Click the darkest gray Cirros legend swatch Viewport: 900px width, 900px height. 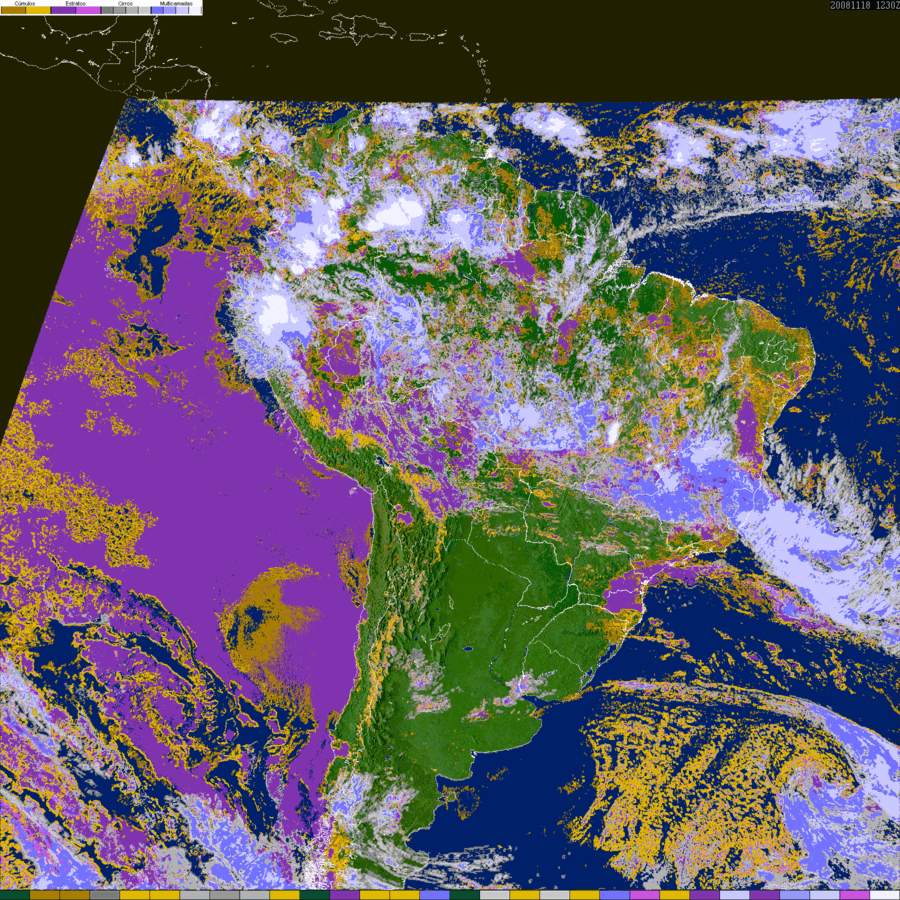[107, 10]
